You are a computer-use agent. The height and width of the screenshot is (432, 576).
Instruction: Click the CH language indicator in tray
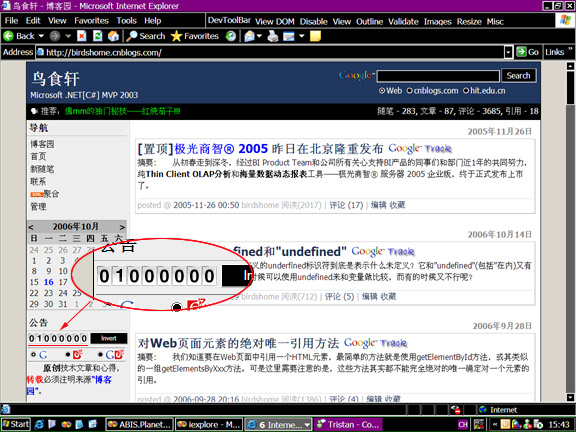pyautogui.click(x=462, y=425)
